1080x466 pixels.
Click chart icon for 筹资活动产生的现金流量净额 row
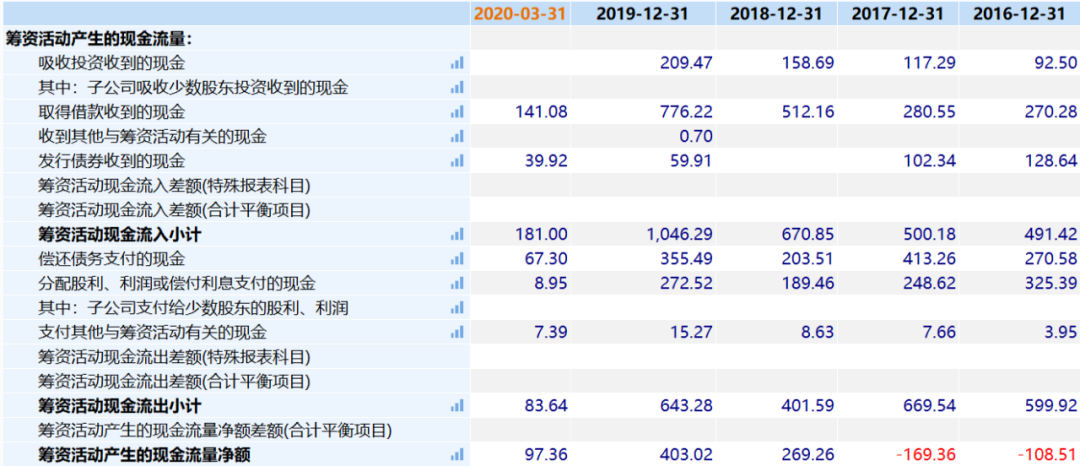[x=457, y=455]
